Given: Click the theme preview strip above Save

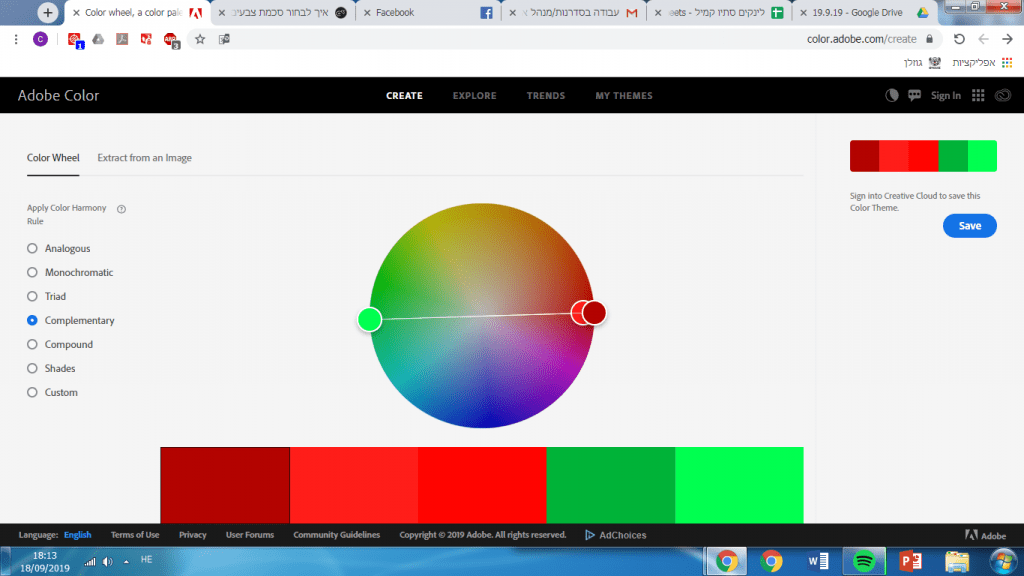Looking at the screenshot, I should [923, 156].
